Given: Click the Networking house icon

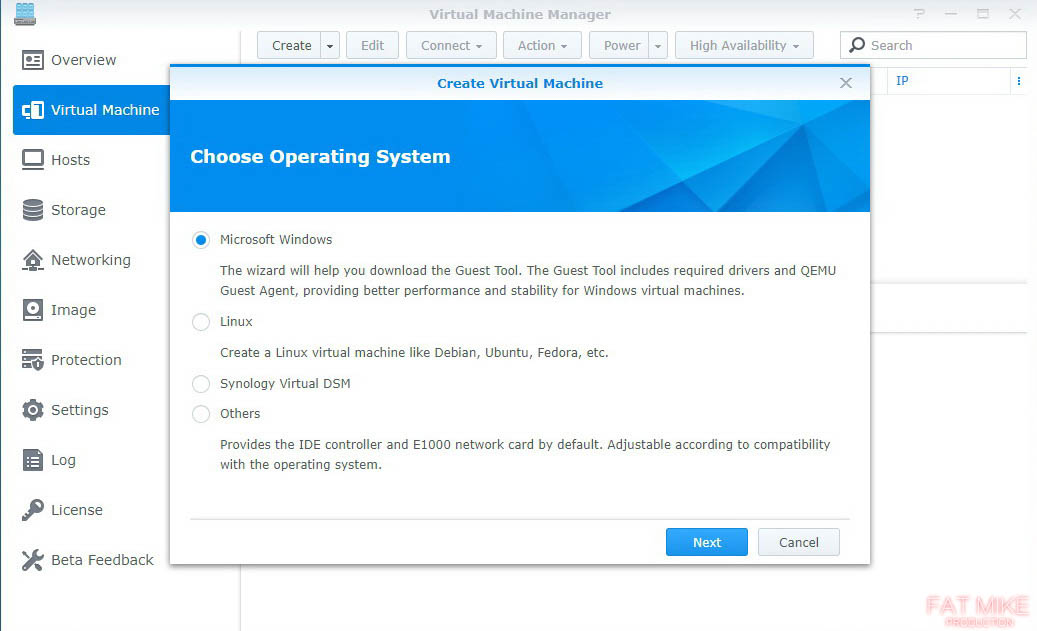Looking at the screenshot, I should click(32, 260).
